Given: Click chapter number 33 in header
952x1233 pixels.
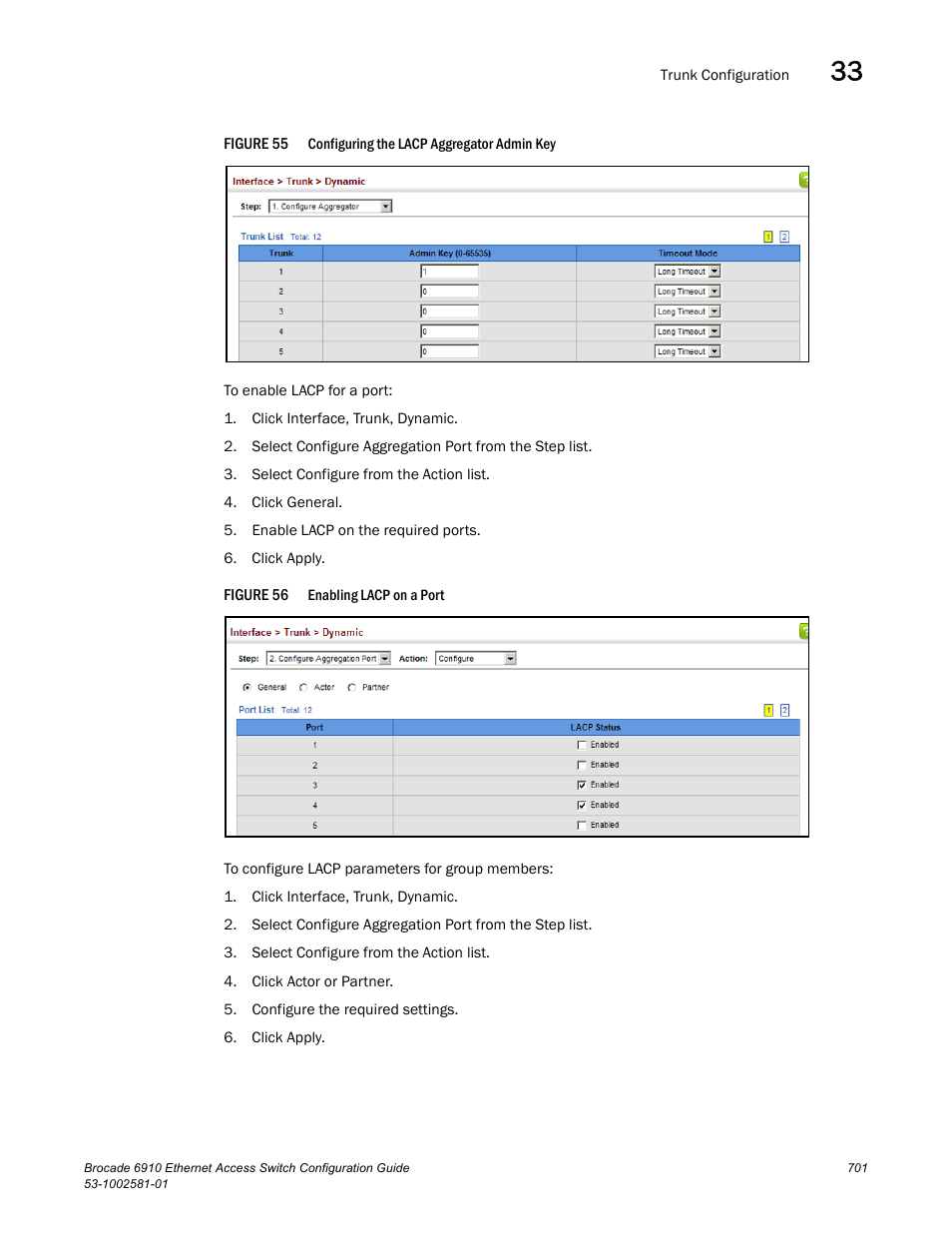Looking at the screenshot, I should click(x=847, y=72).
